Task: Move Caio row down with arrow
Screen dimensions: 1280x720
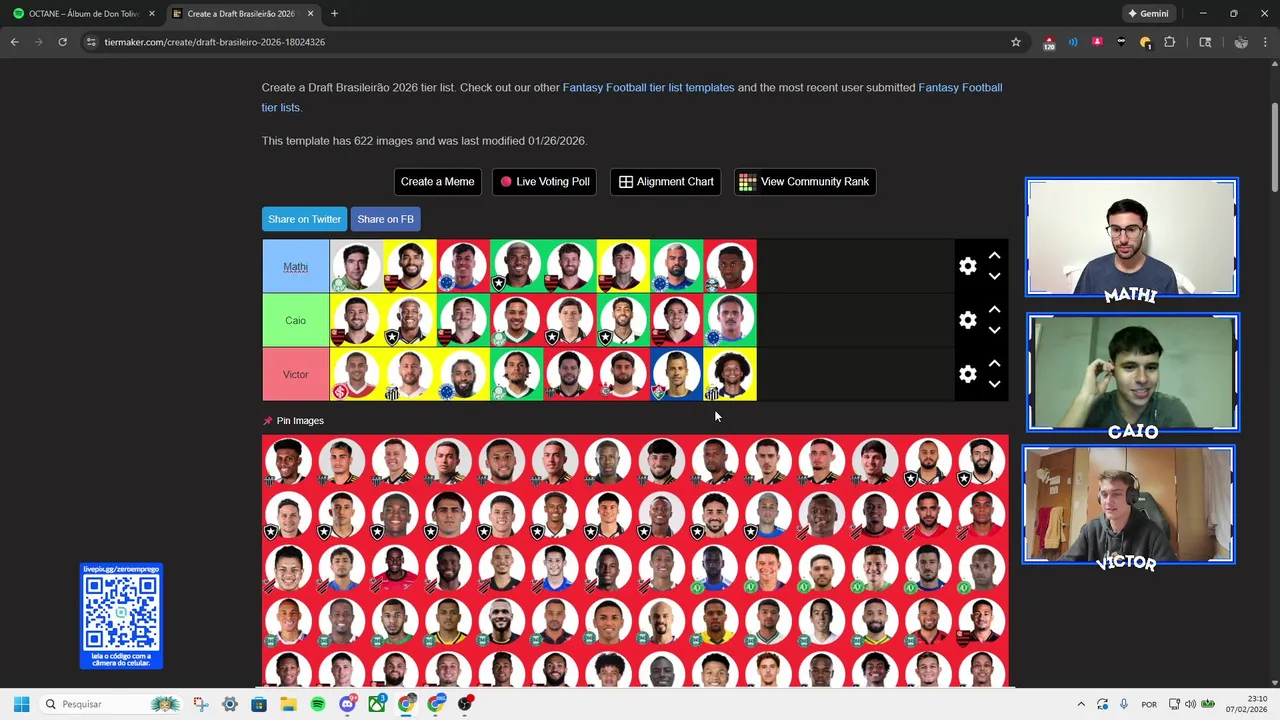Action: (994, 330)
